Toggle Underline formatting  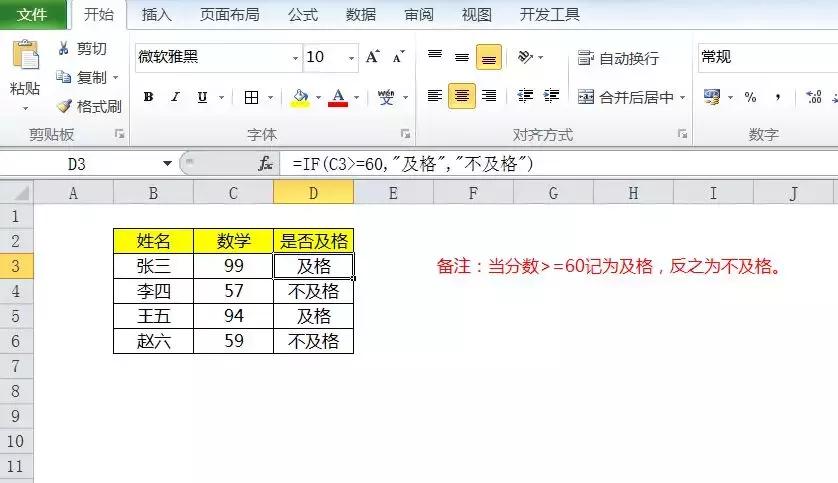pos(202,97)
